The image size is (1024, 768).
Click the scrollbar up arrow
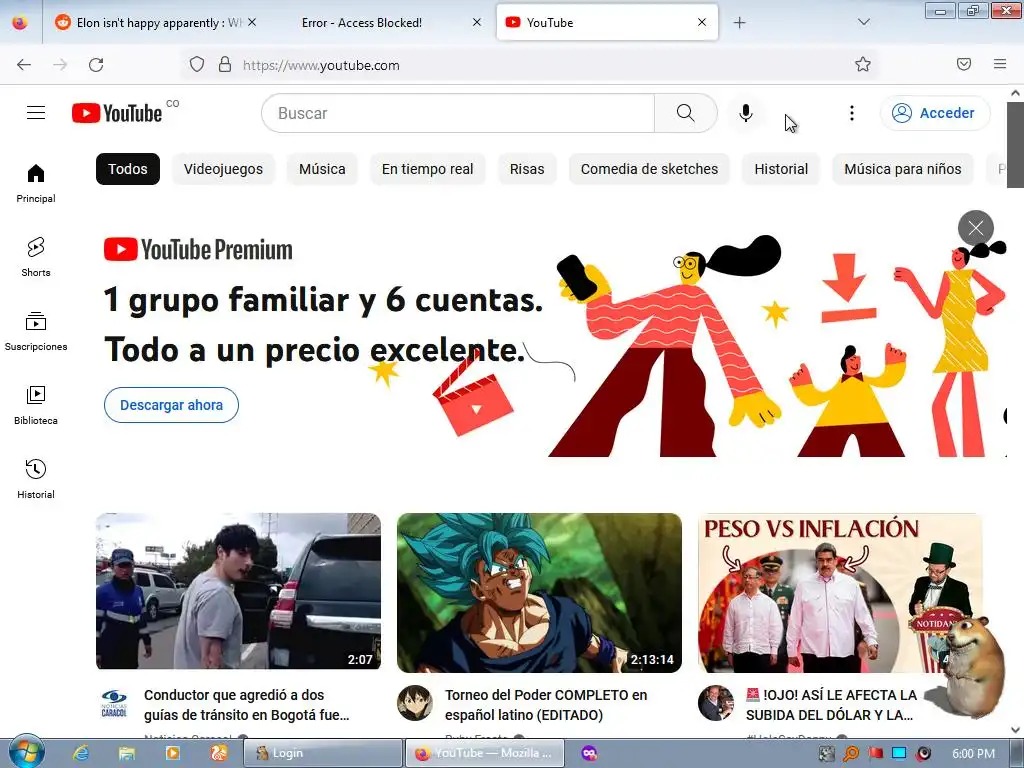[x=1016, y=93]
